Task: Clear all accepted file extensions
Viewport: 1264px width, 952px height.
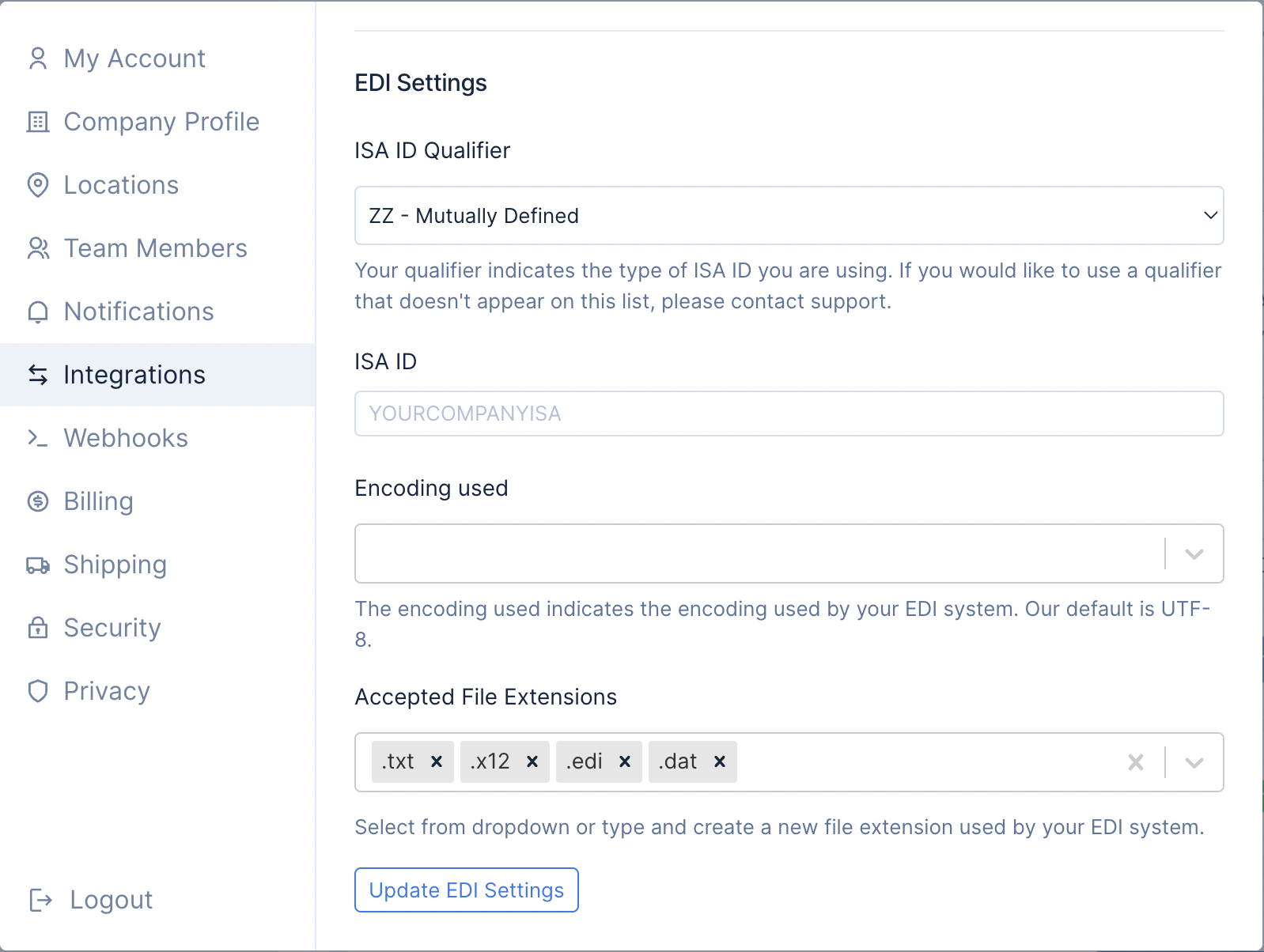Action: click(x=1136, y=762)
